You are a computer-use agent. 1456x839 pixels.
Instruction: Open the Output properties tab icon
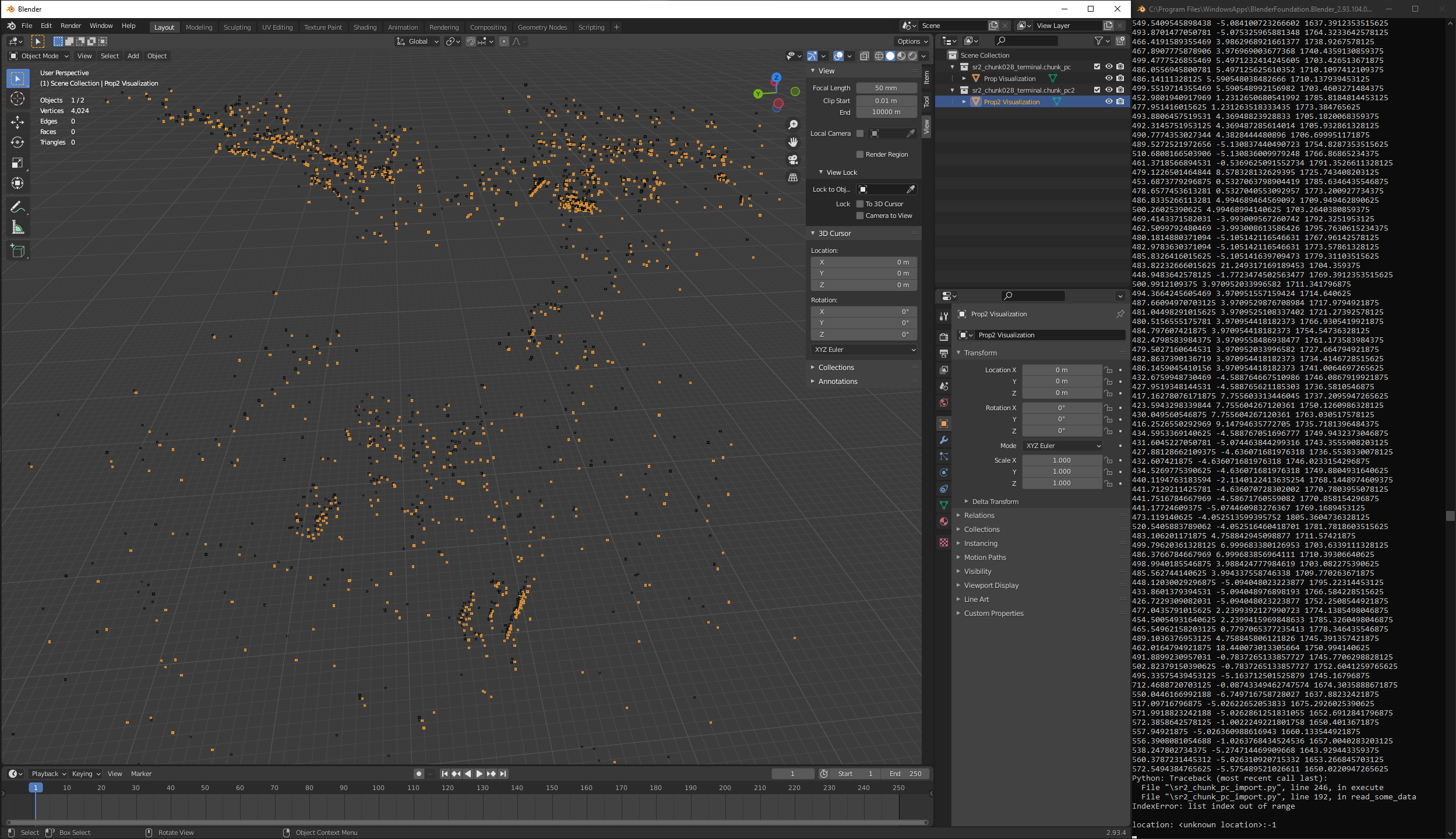point(943,353)
